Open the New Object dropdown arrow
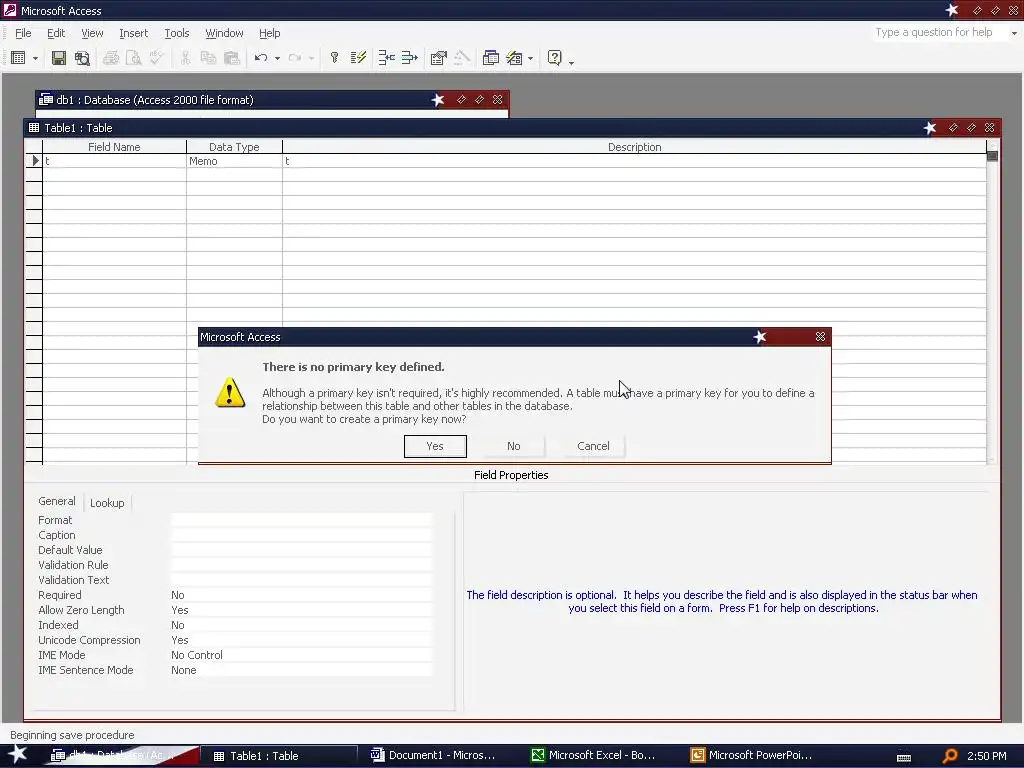 coord(530,59)
